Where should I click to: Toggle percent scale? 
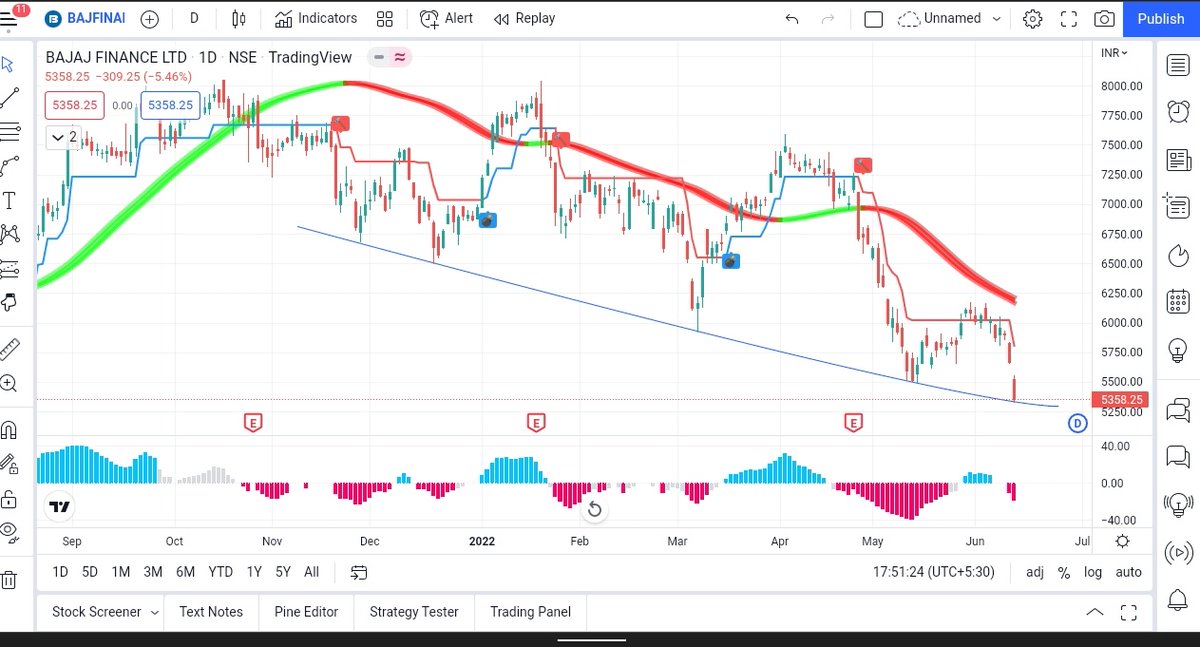pyautogui.click(x=1064, y=572)
